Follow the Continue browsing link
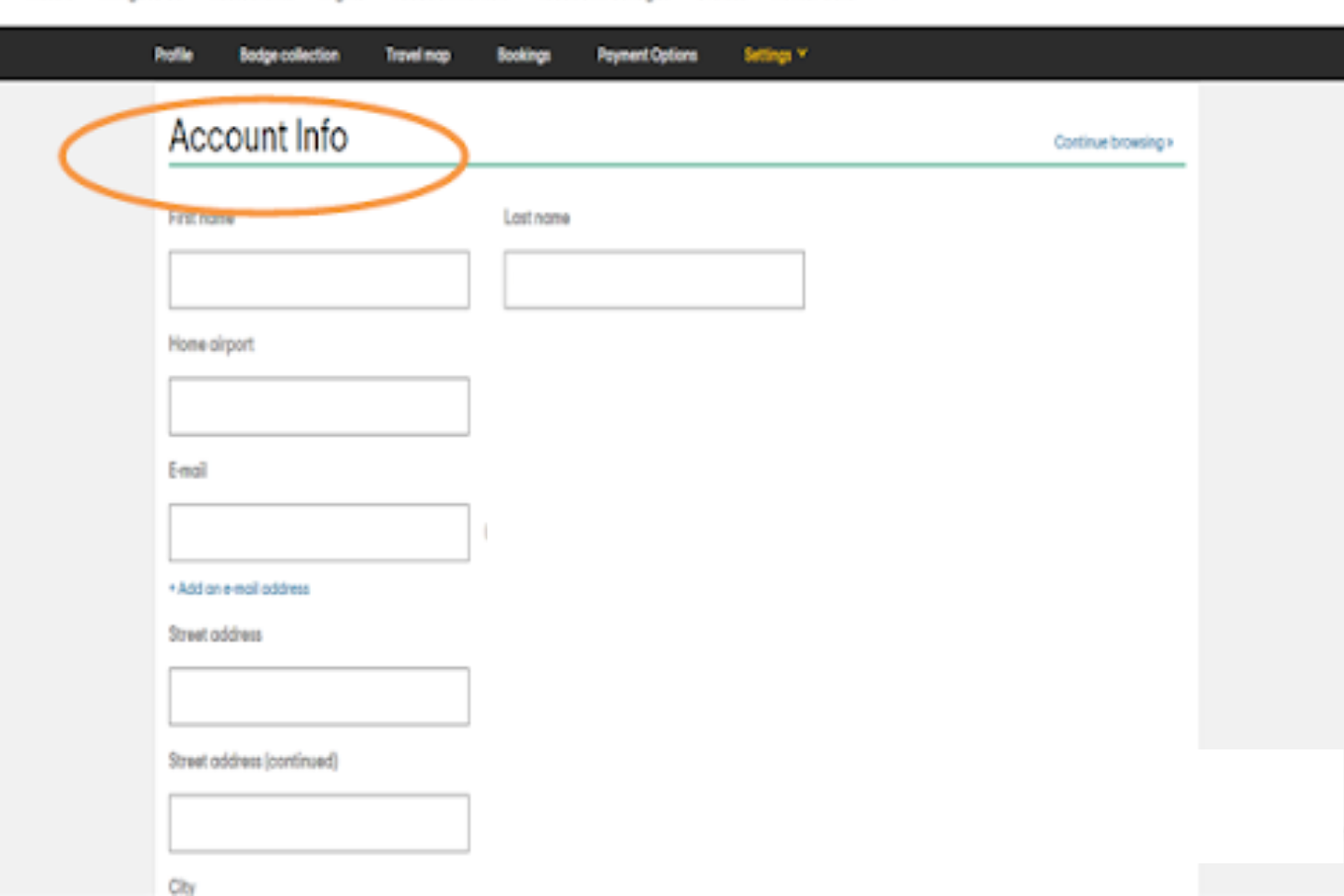Screen dimensions: 1344x896 tap(1113, 142)
